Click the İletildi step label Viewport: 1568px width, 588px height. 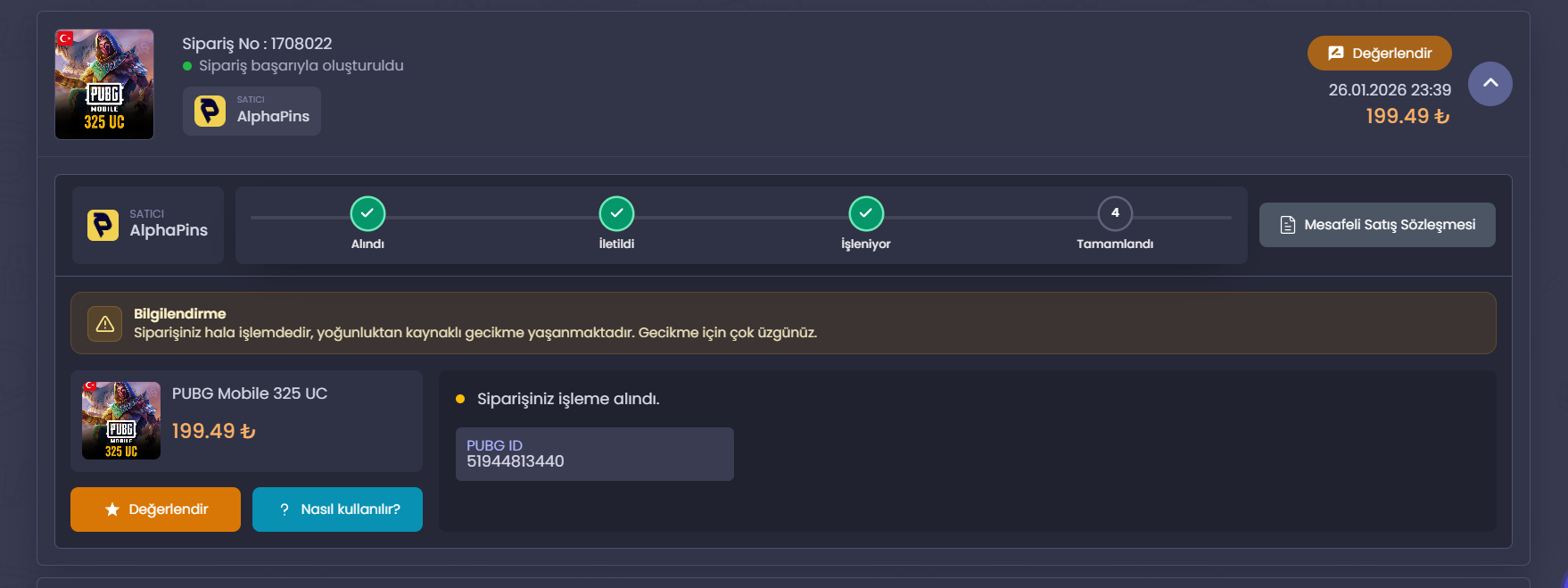click(x=616, y=244)
